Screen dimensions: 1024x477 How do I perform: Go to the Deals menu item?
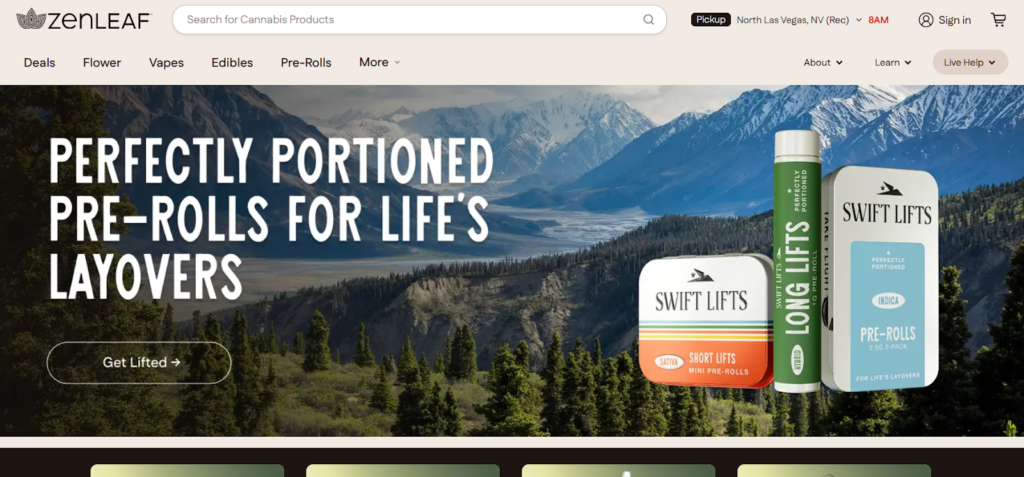click(40, 63)
